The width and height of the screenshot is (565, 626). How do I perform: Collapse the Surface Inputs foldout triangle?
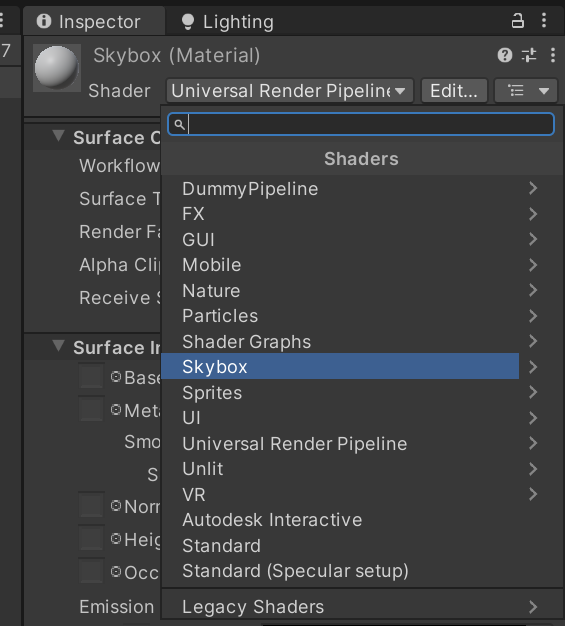(59, 346)
